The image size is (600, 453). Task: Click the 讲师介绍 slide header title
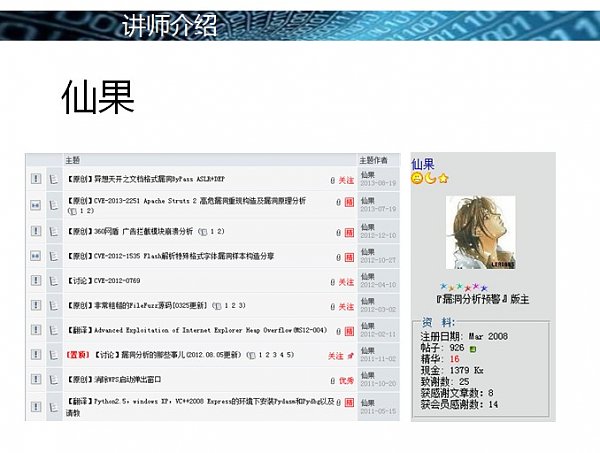tap(170, 25)
